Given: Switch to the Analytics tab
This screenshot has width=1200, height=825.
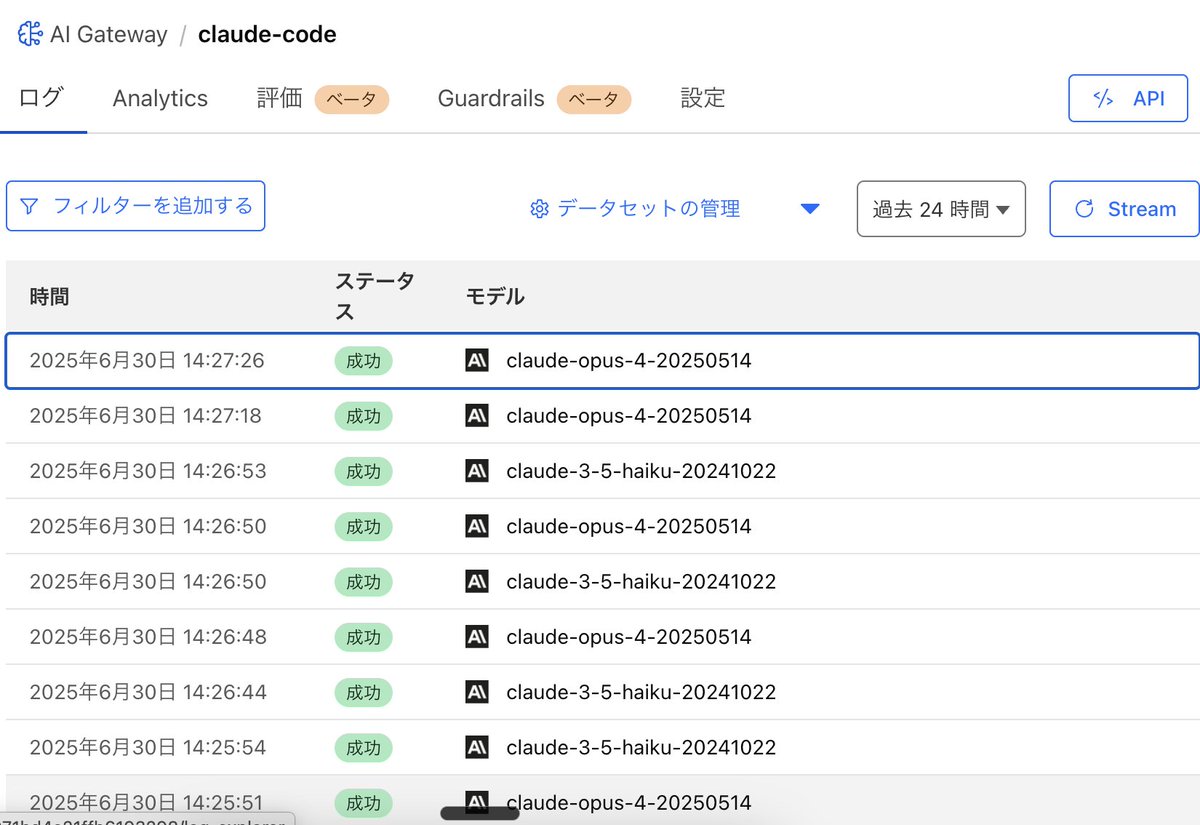Looking at the screenshot, I should click(x=160, y=98).
